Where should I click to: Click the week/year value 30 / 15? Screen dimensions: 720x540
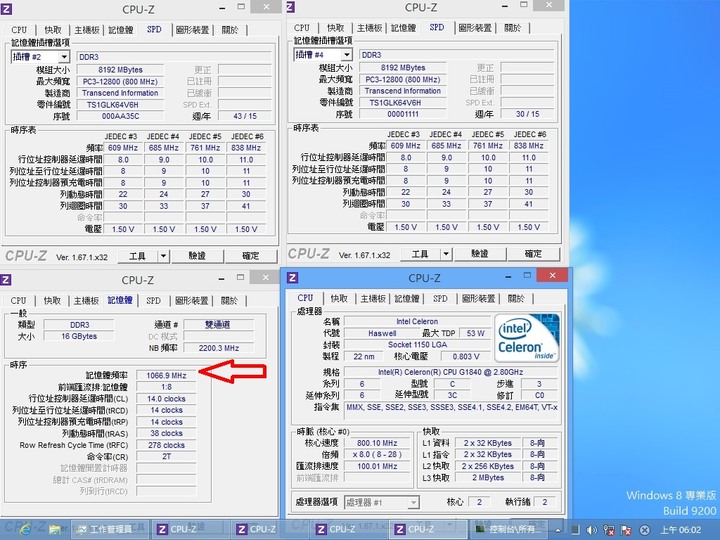point(527,114)
